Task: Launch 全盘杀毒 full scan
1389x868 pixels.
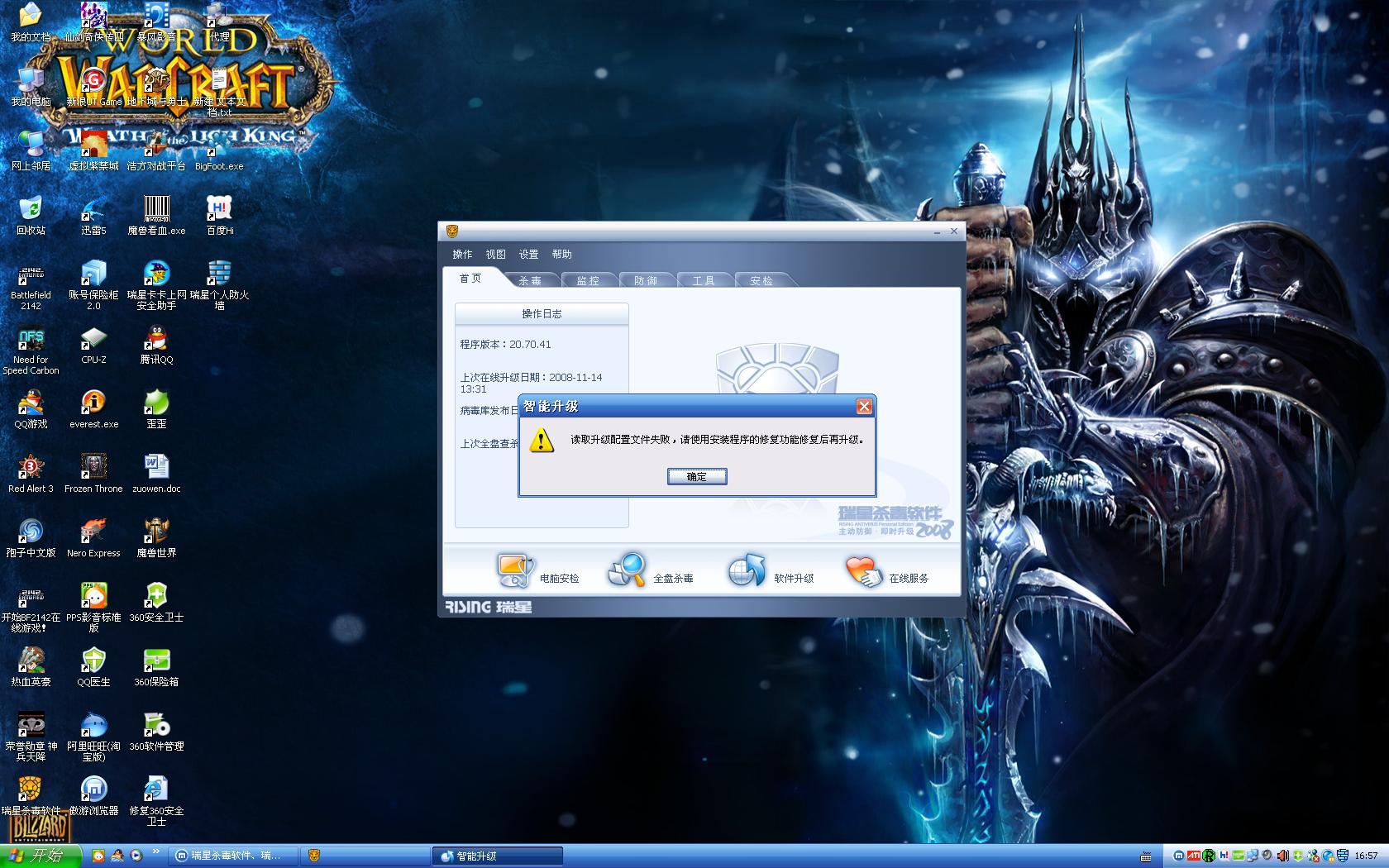Action: pyautogui.click(x=651, y=571)
